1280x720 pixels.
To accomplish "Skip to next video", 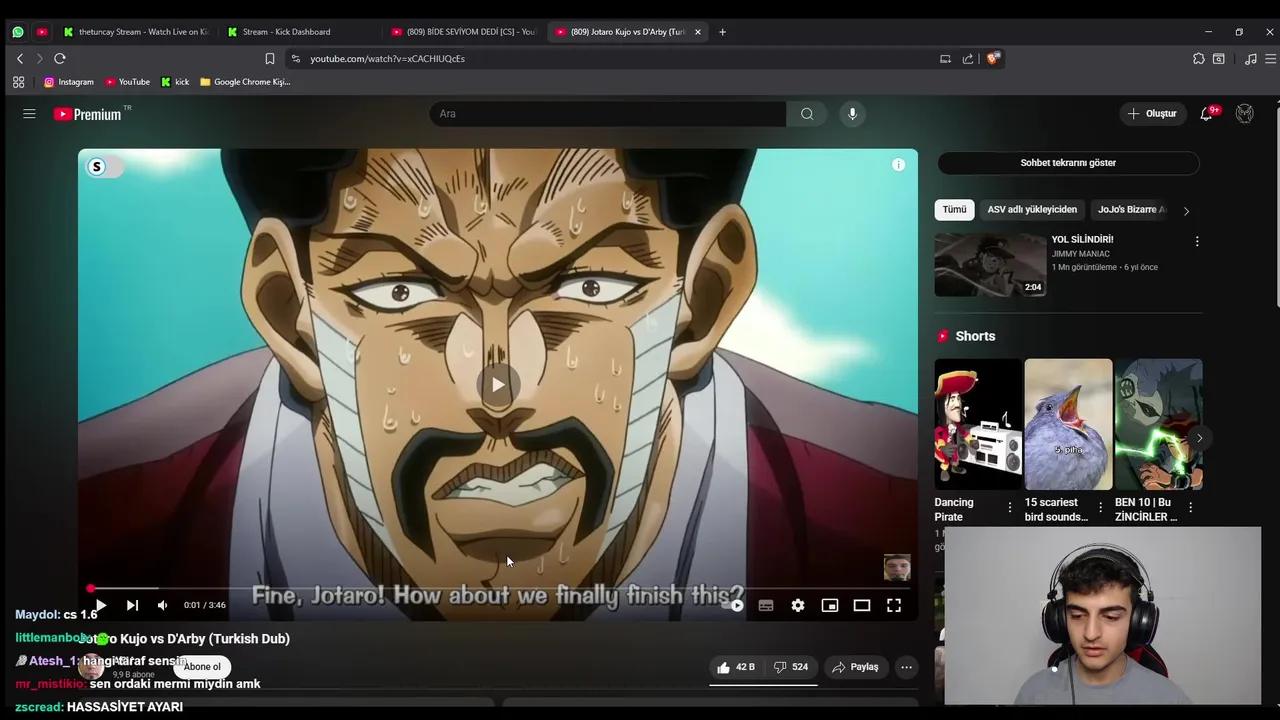I will point(132,605).
